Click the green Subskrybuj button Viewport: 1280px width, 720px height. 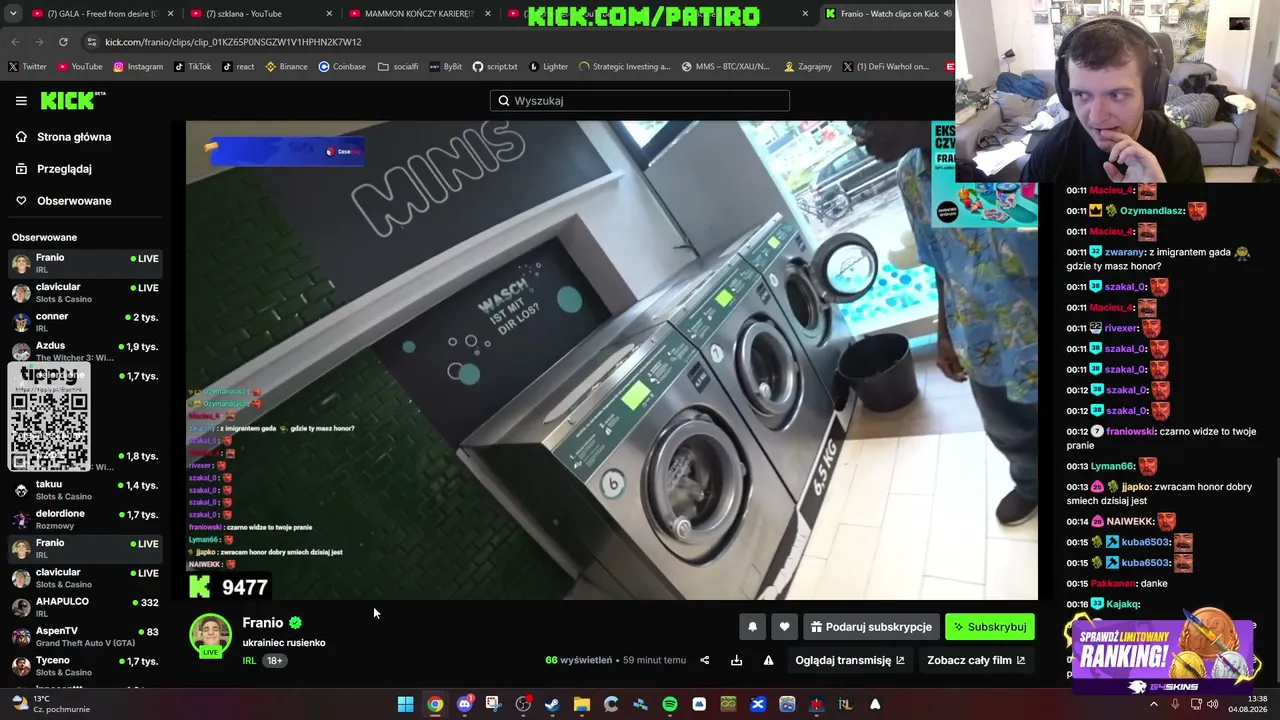pyautogui.click(x=990, y=627)
